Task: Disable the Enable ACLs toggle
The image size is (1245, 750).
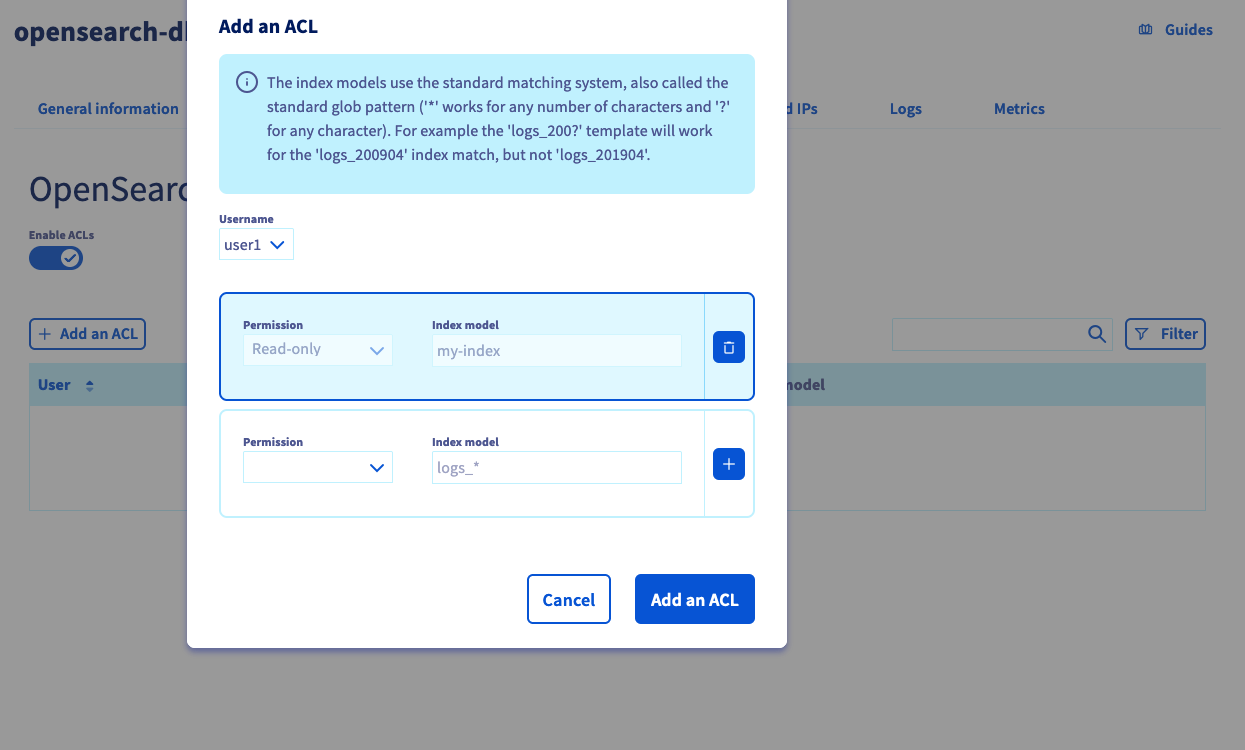Action: (x=56, y=257)
